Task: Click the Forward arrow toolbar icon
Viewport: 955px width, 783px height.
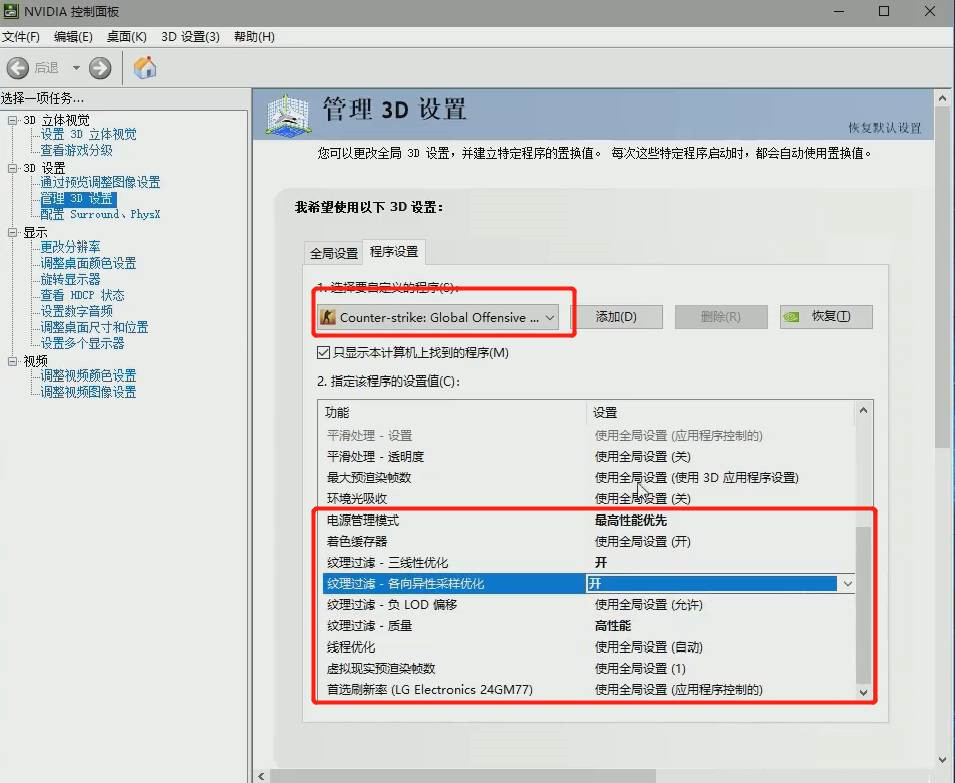Action: [x=100, y=68]
